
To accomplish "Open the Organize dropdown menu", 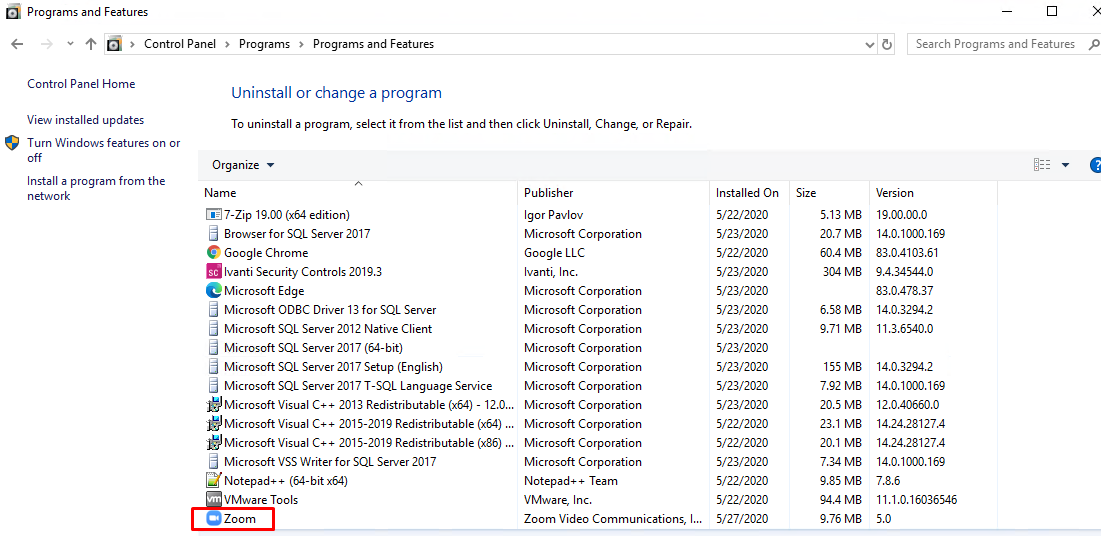I will 243,165.
